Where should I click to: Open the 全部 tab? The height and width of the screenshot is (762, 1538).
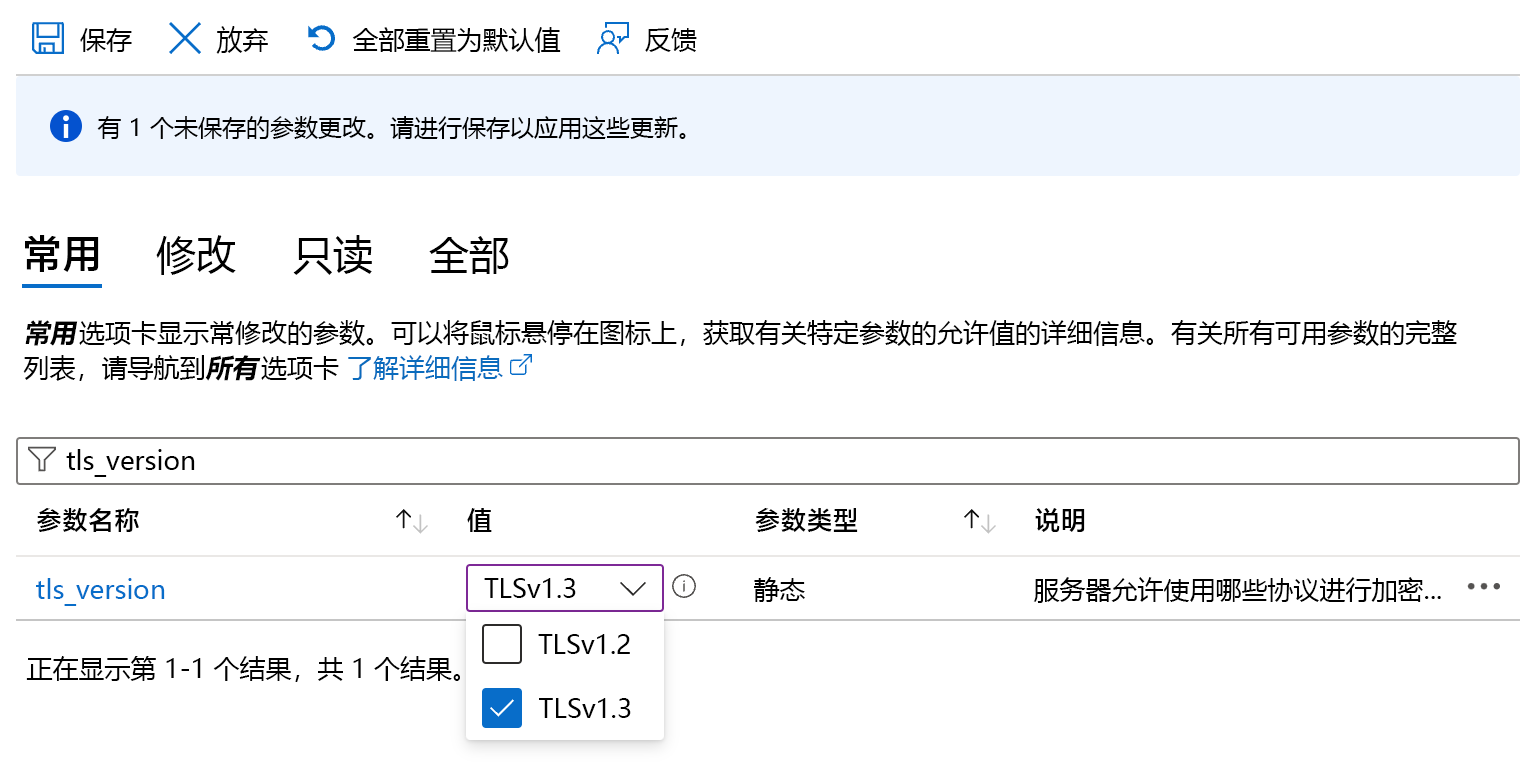tap(469, 256)
